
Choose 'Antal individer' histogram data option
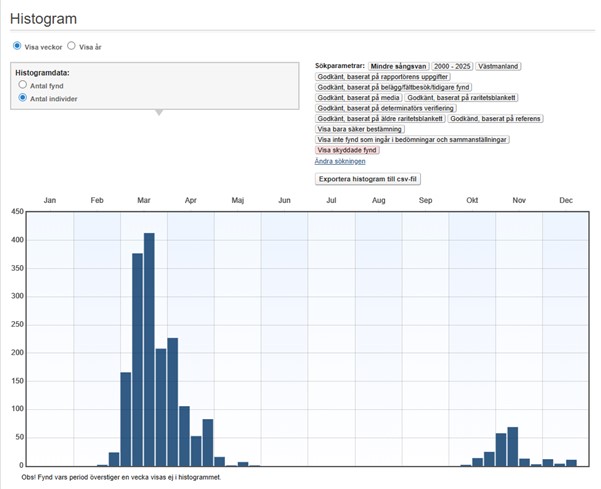point(23,99)
